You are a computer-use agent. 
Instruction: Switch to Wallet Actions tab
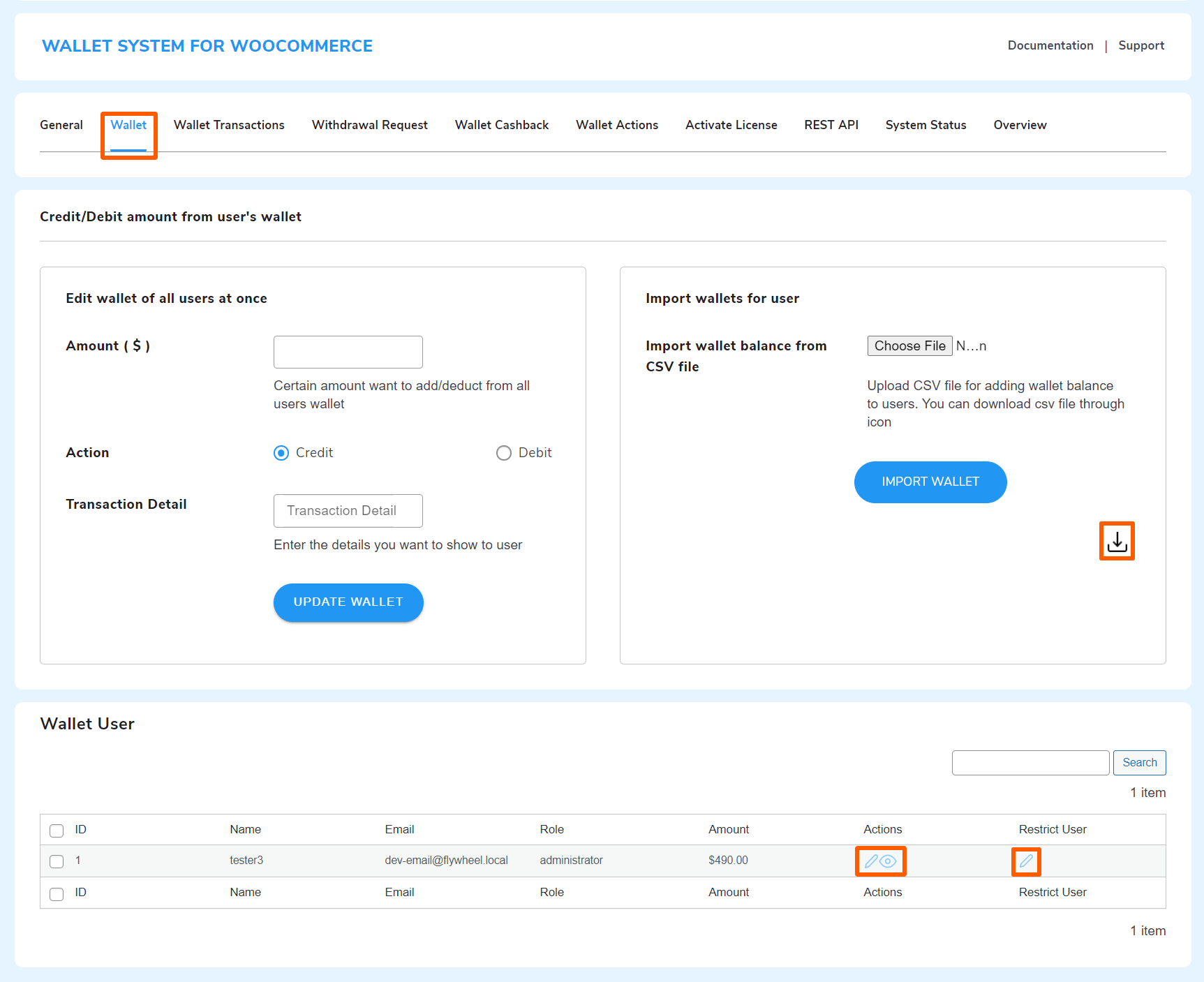click(x=617, y=125)
